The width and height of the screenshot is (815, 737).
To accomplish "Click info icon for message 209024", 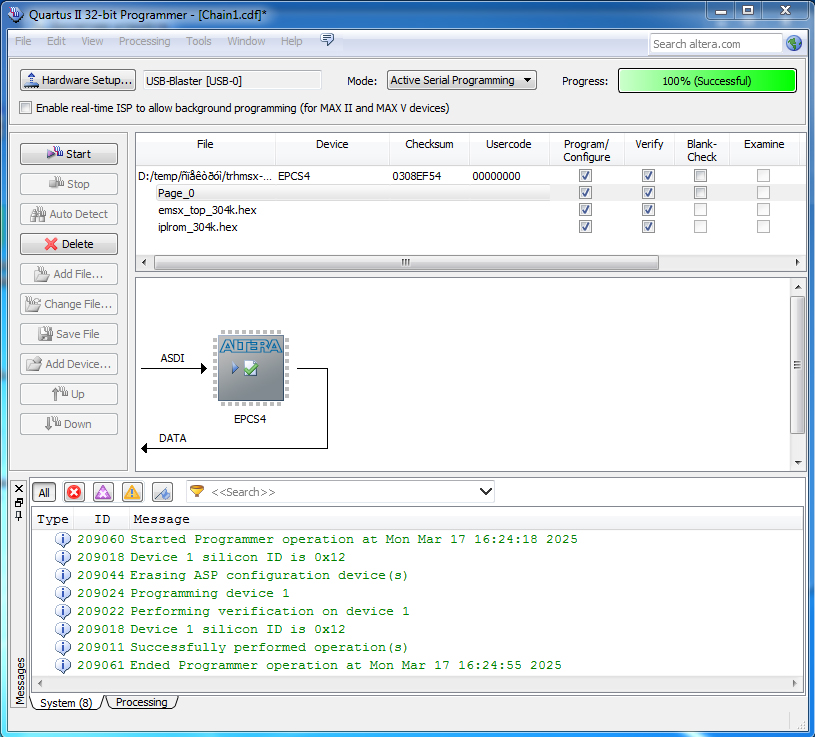I will (62, 594).
